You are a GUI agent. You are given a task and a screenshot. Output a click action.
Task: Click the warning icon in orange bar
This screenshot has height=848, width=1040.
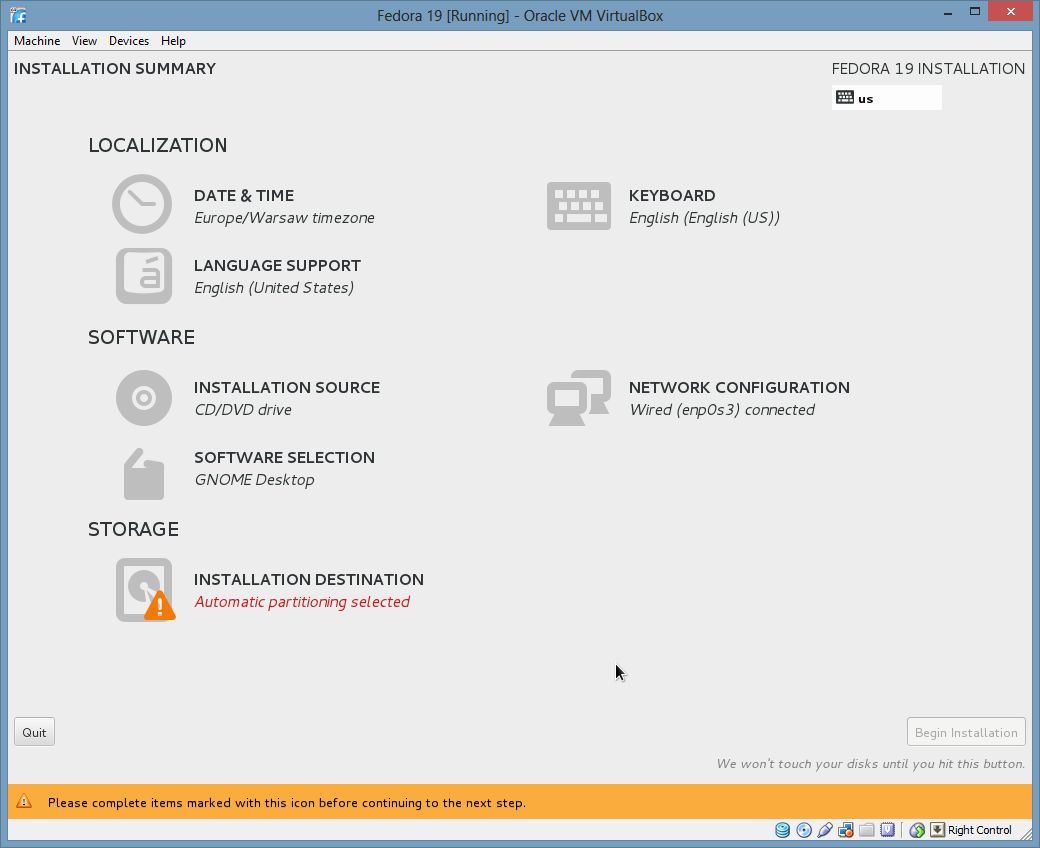24,802
